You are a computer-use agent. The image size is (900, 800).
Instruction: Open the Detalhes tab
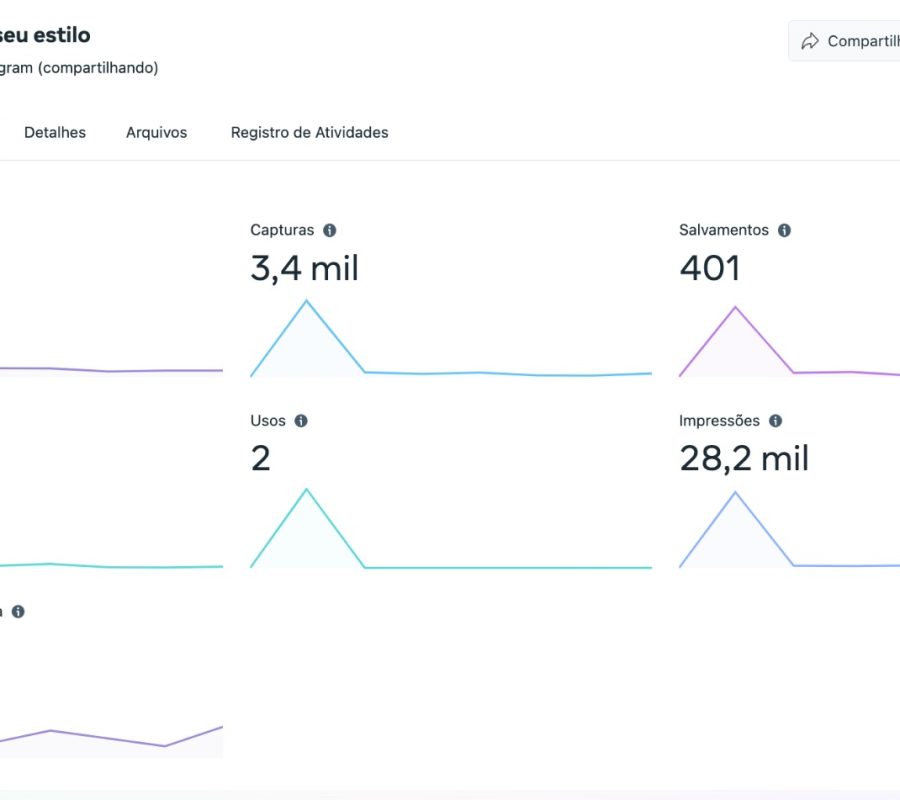pyautogui.click(x=55, y=133)
